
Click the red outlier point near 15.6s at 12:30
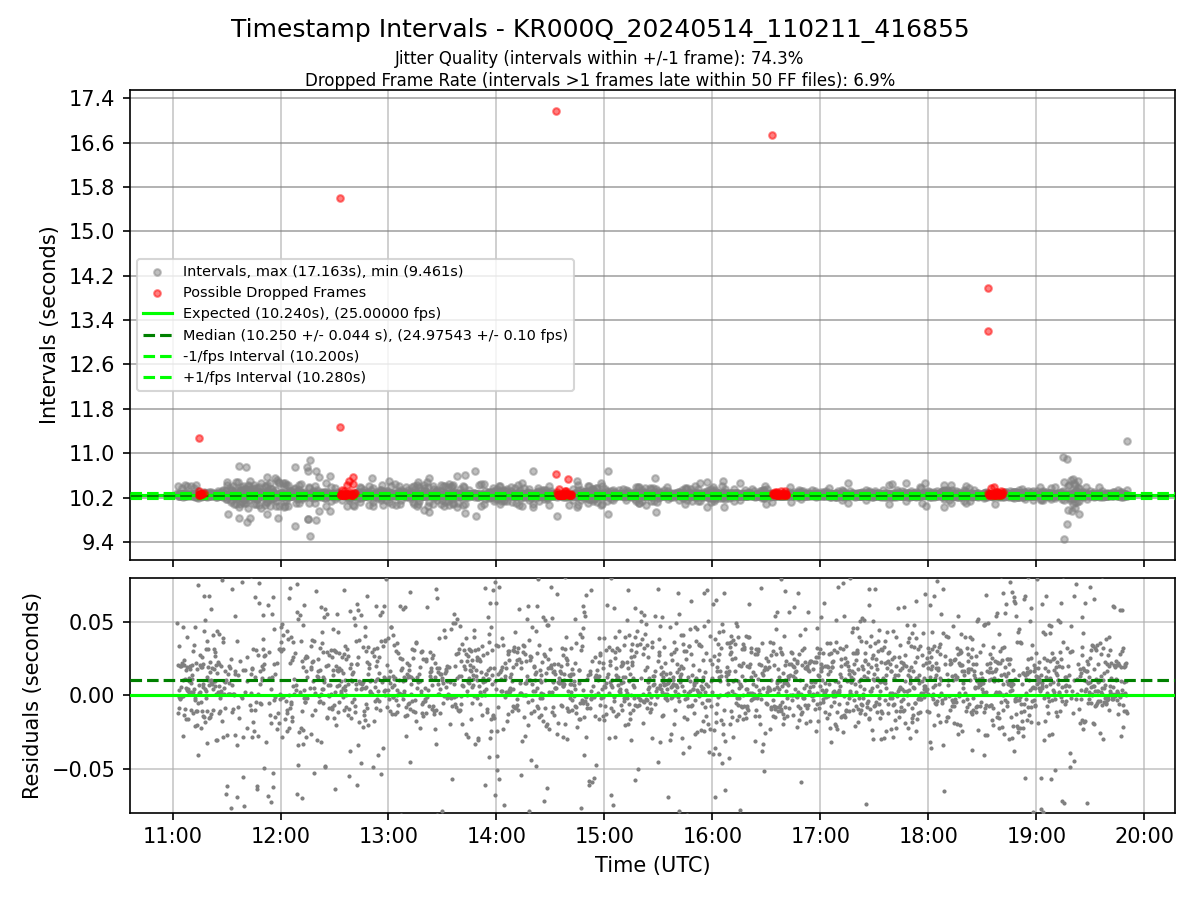coord(340,198)
